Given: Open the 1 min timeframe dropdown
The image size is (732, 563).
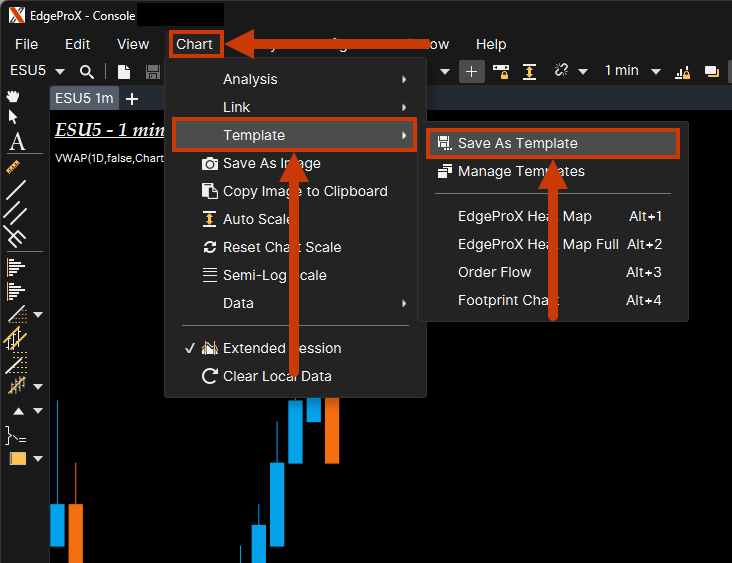Looking at the screenshot, I should point(656,71).
